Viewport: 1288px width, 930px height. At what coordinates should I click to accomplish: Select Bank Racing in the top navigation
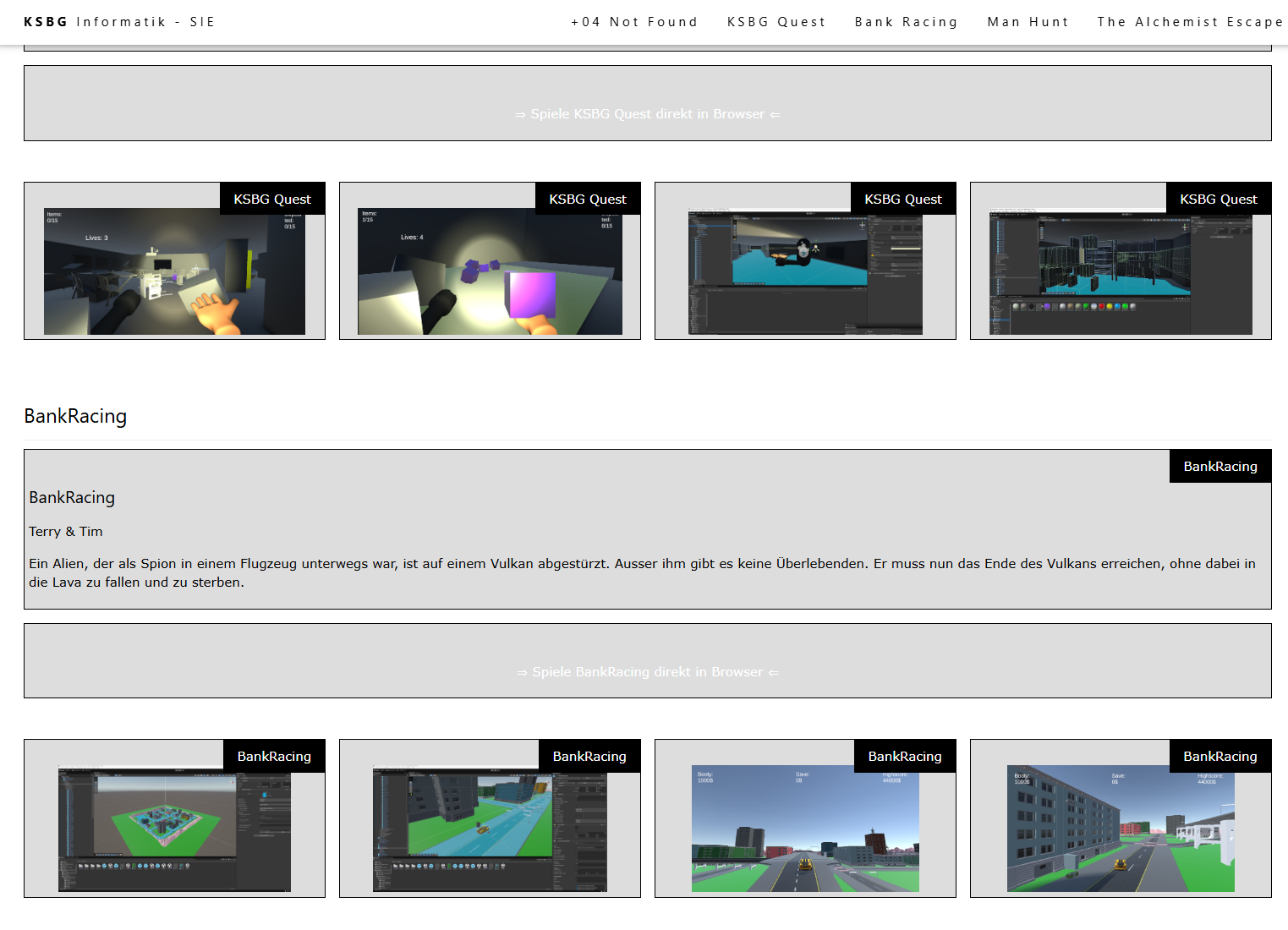[x=906, y=22]
